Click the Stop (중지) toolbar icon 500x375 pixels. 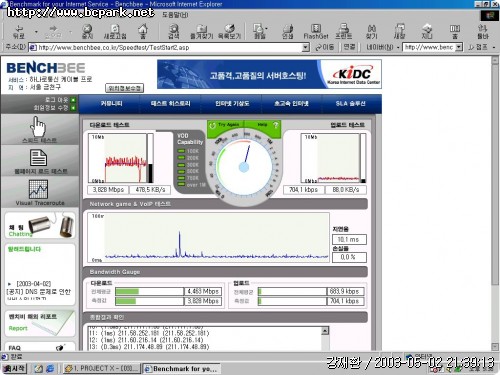coord(87,29)
